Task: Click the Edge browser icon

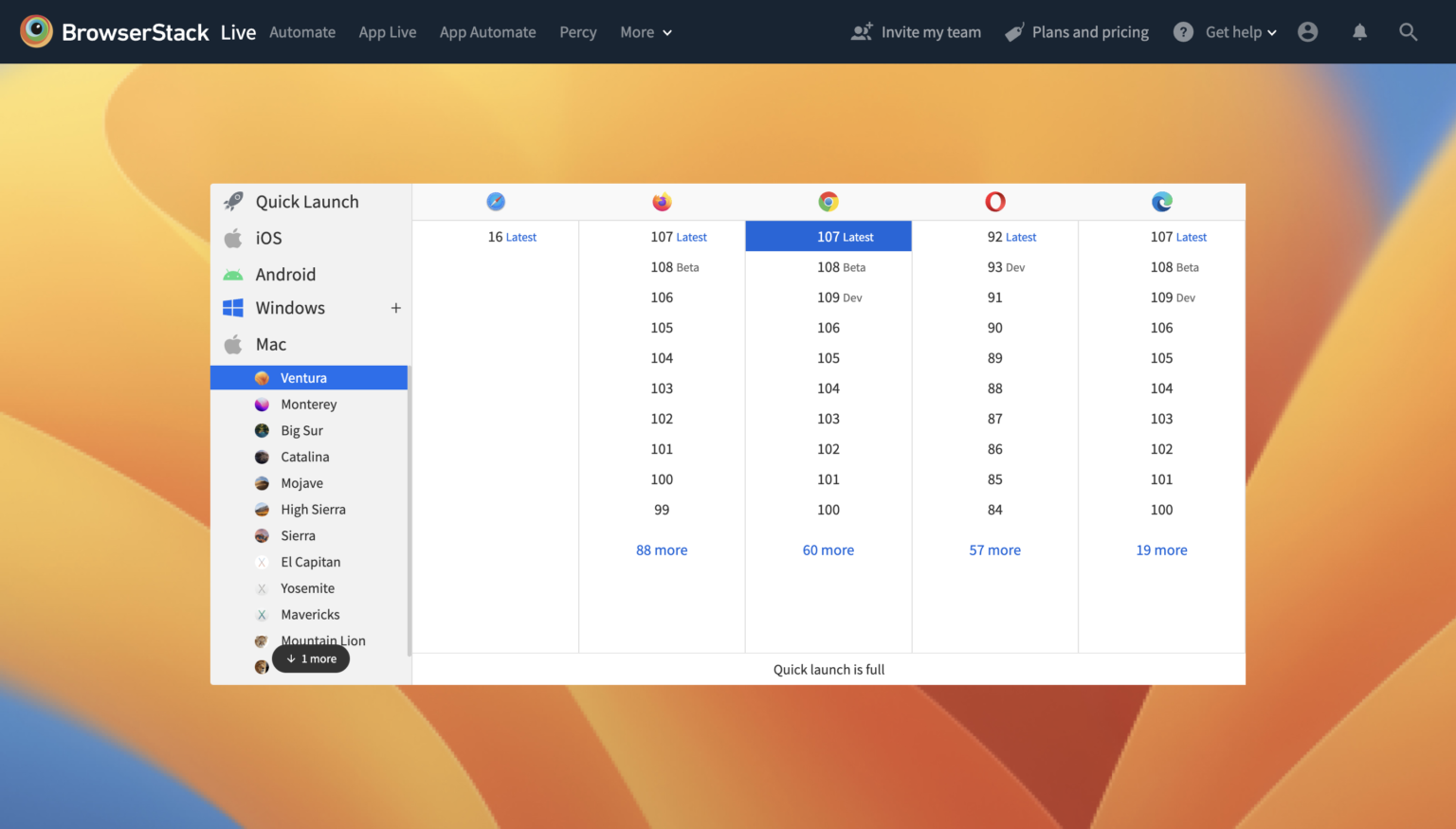Action: point(1162,202)
